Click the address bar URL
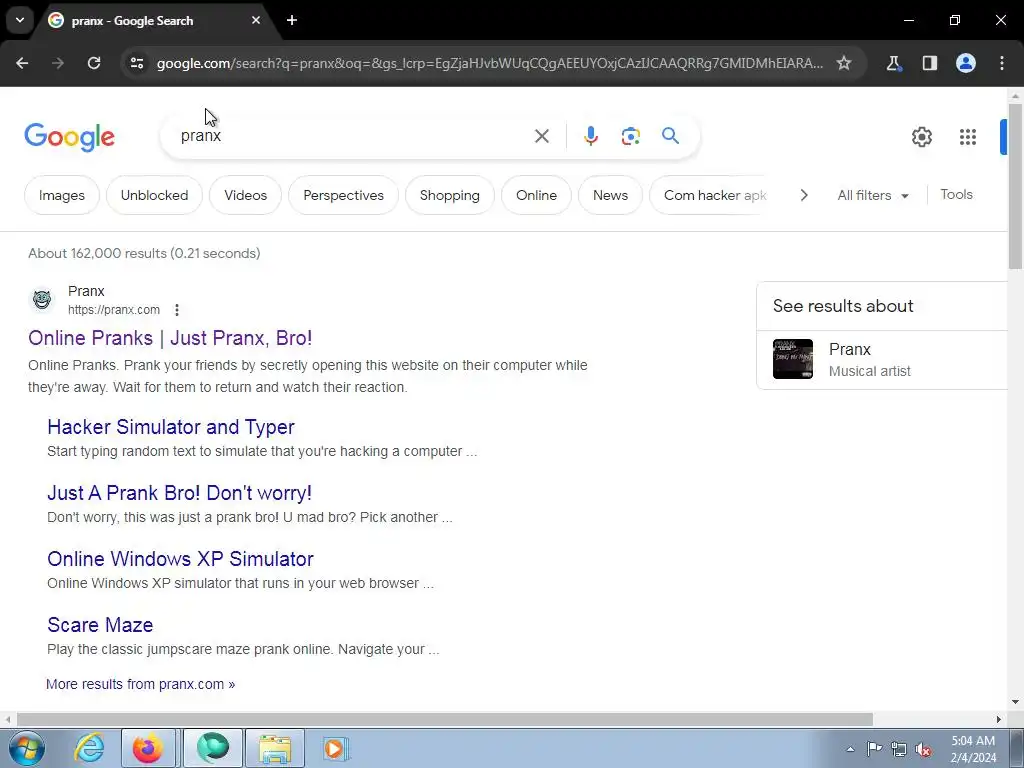The image size is (1024, 768). [490, 63]
